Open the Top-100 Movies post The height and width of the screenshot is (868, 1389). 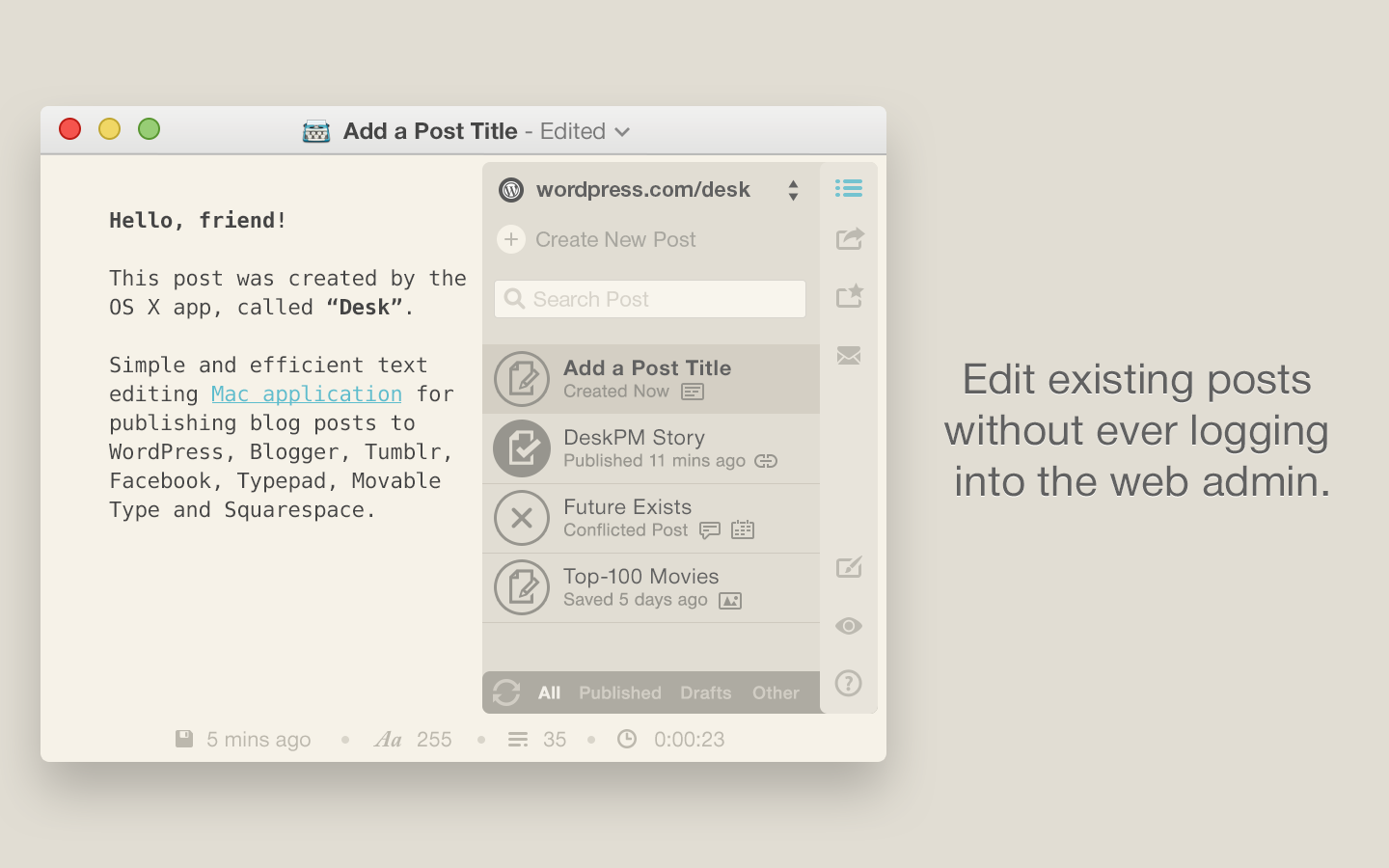[x=651, y=587]
